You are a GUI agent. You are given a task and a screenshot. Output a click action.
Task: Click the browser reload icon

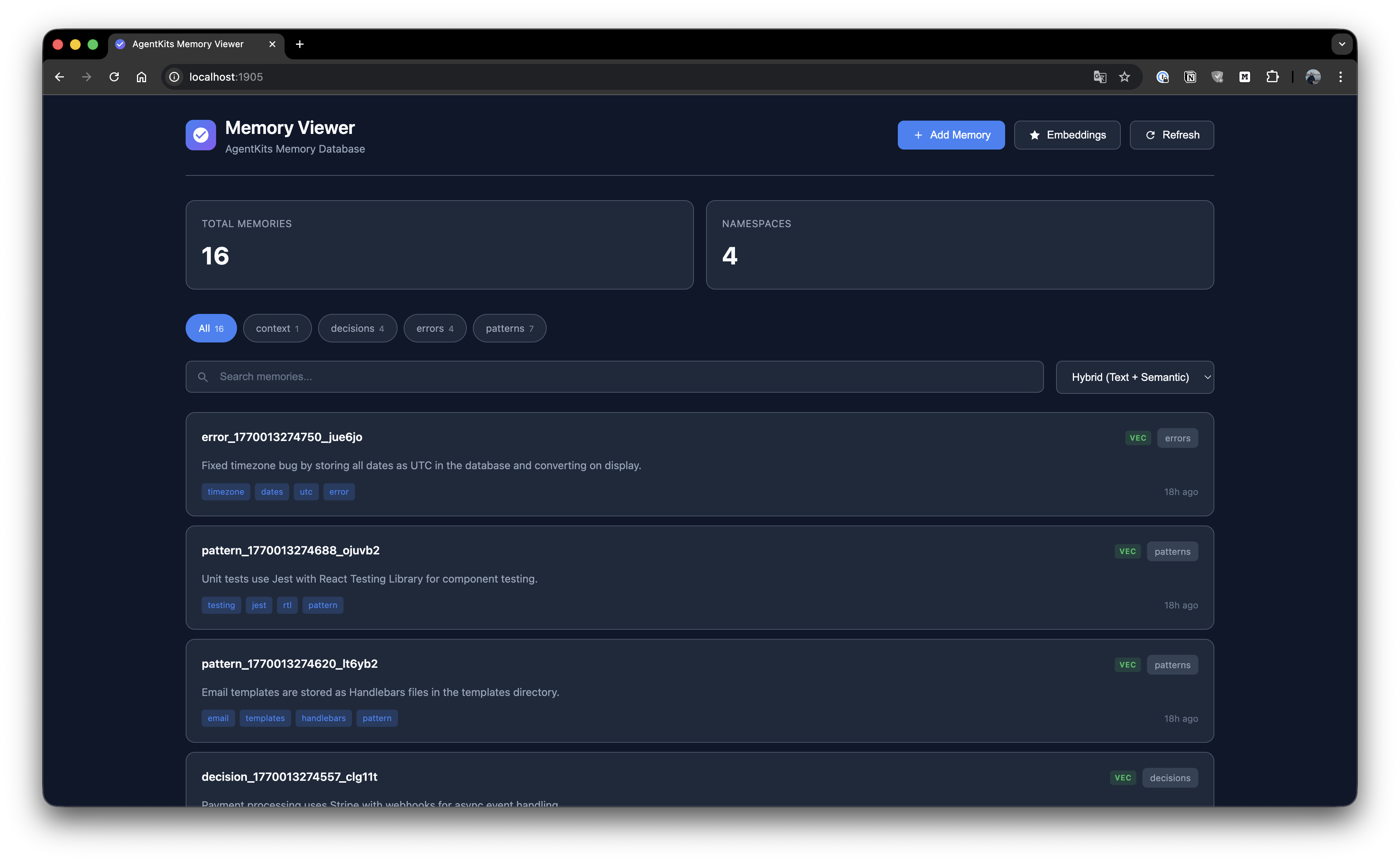(x=114, y=77)
